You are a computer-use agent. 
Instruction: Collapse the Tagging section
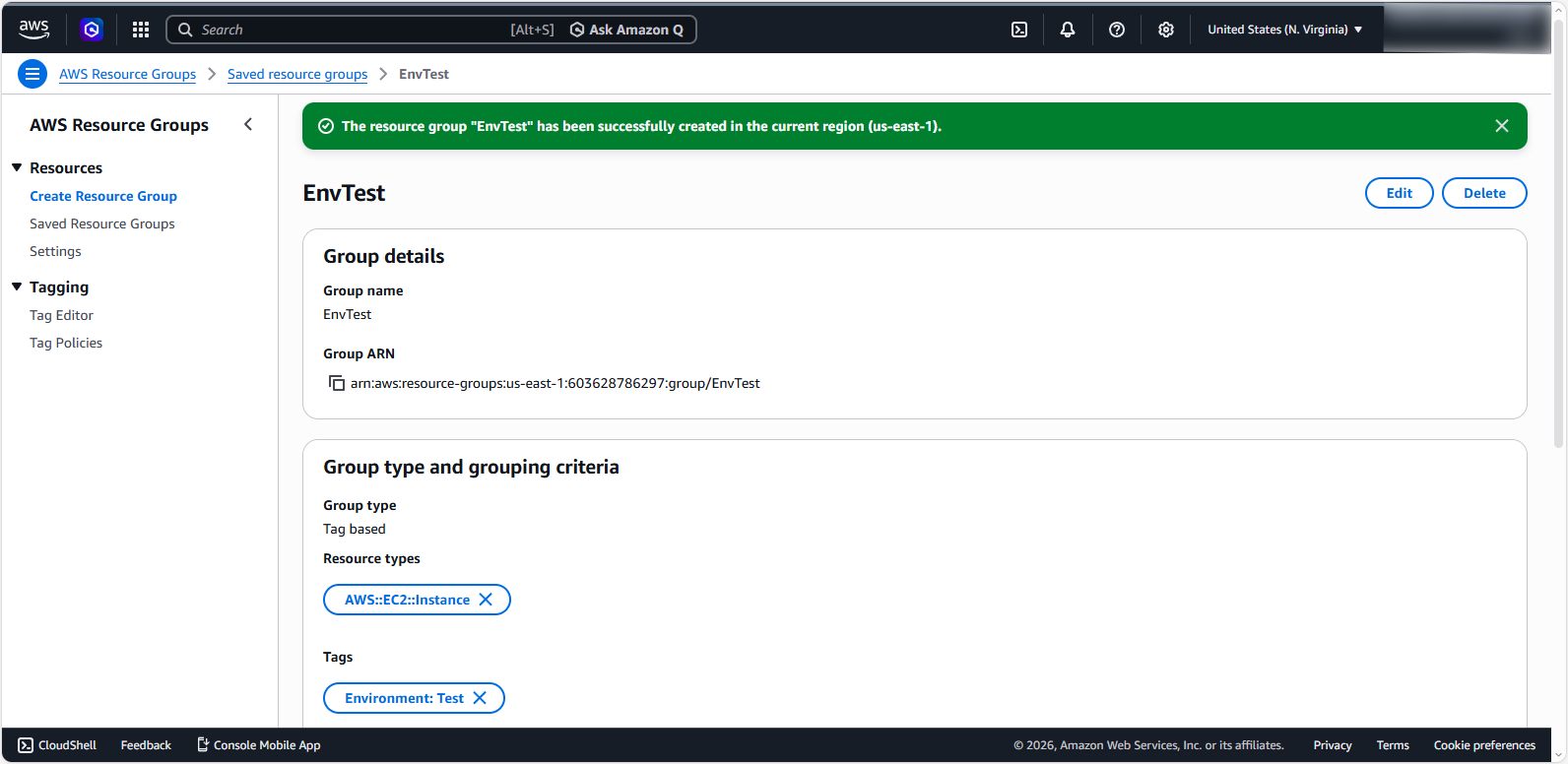pos(17,286)
